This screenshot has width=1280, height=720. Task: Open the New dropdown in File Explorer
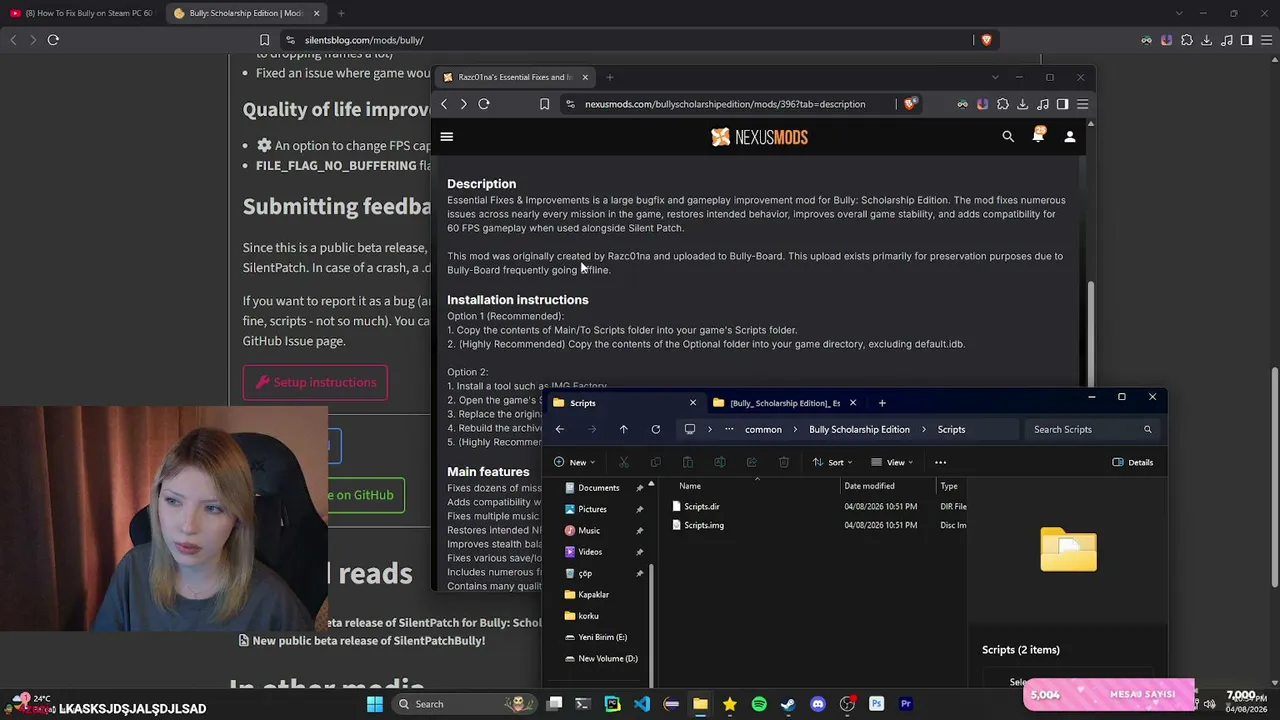pos(574,462)
